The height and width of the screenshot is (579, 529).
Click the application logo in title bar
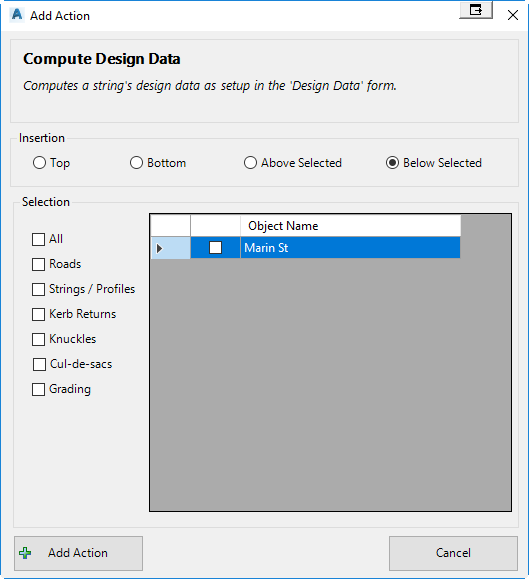coord(17,15)
